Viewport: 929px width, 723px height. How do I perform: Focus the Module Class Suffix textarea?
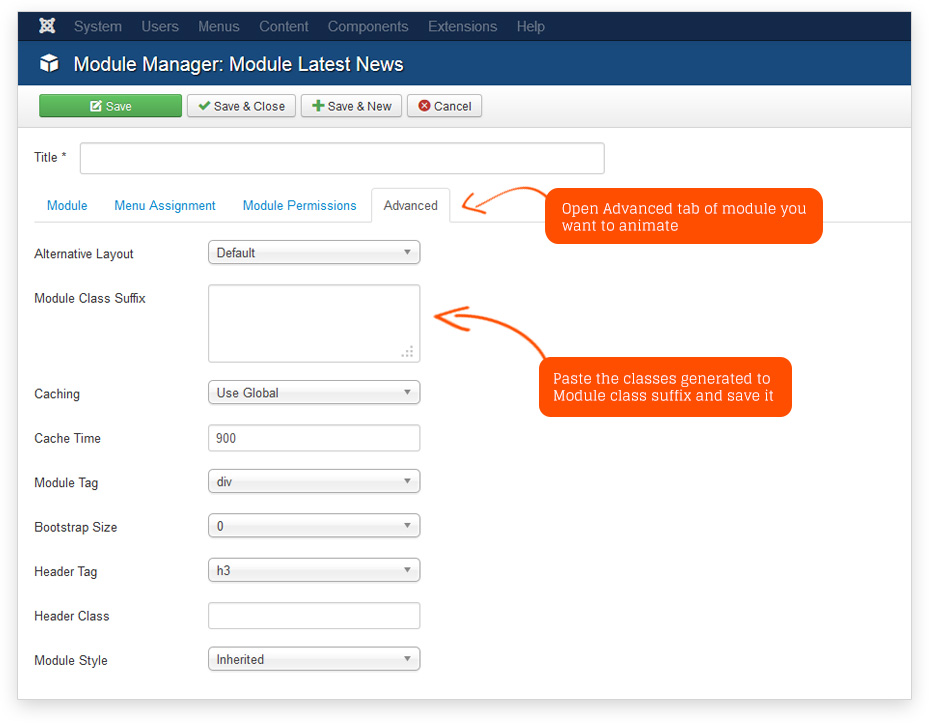click(x=313, y=322)
